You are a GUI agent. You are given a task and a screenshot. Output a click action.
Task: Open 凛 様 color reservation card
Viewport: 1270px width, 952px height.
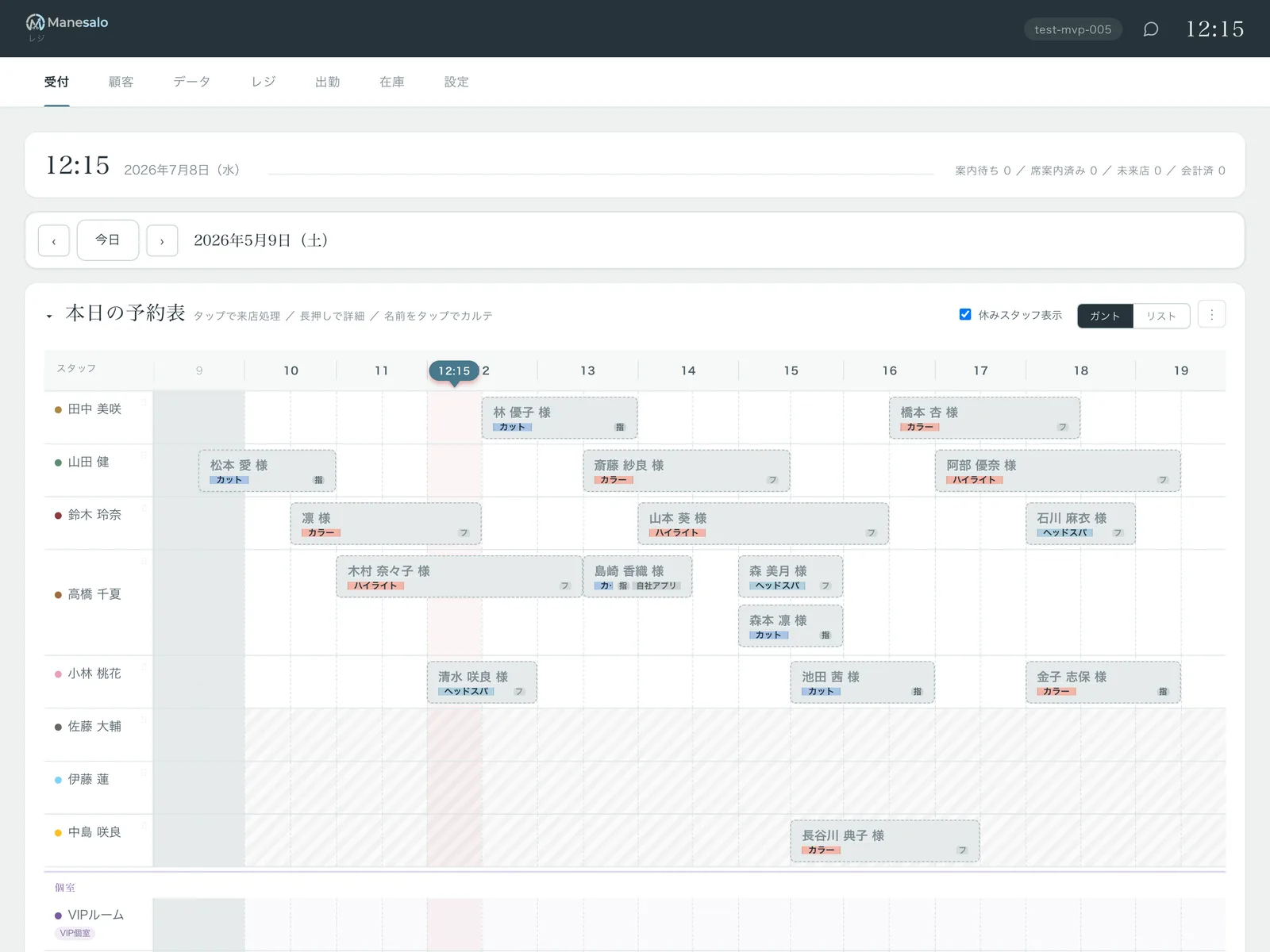pyautogui.click(x=386, y=524)
